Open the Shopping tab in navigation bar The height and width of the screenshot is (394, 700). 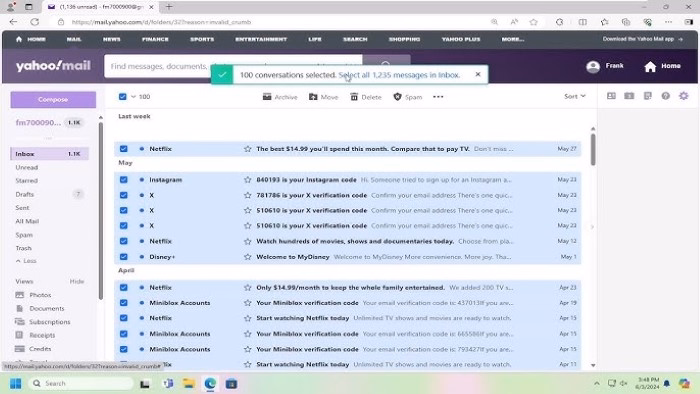pyautogui.click(x=404, y=39)
